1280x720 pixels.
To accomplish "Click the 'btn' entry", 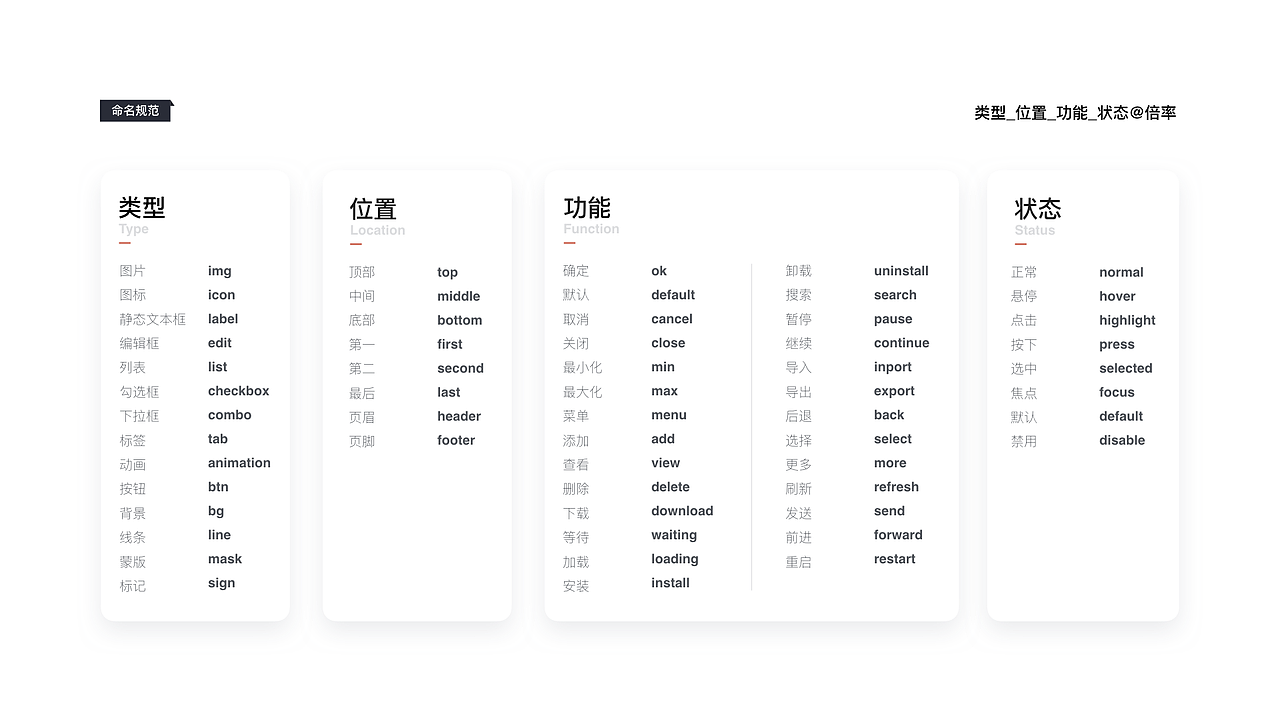I will click(218, 487).
